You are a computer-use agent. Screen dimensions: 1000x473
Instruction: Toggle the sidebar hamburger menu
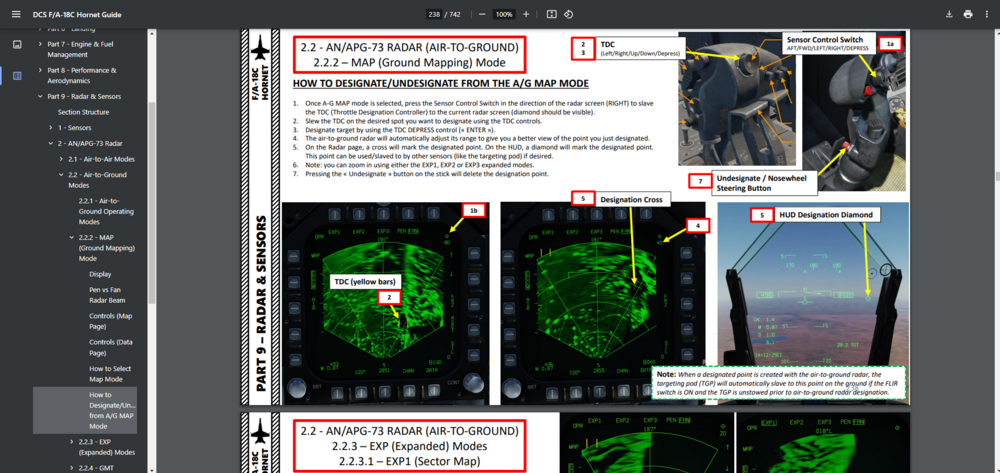point(16,14)
